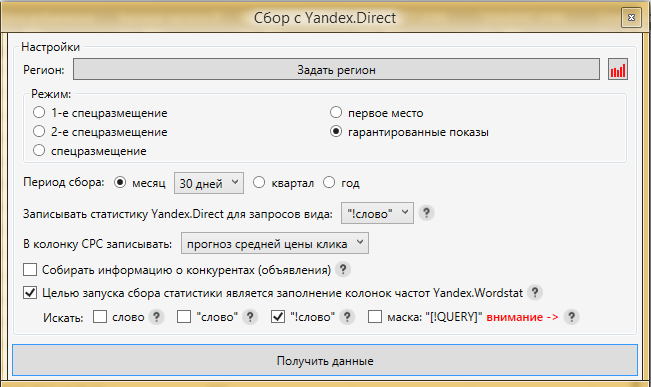Click 'Искать:' label
This screenshot has width=651, height=387.
[x=63, y=318]
